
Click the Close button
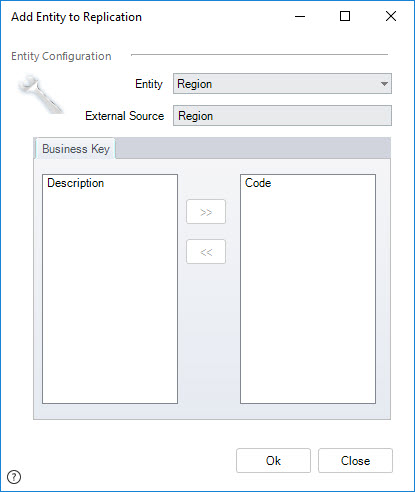click(355, 461)
